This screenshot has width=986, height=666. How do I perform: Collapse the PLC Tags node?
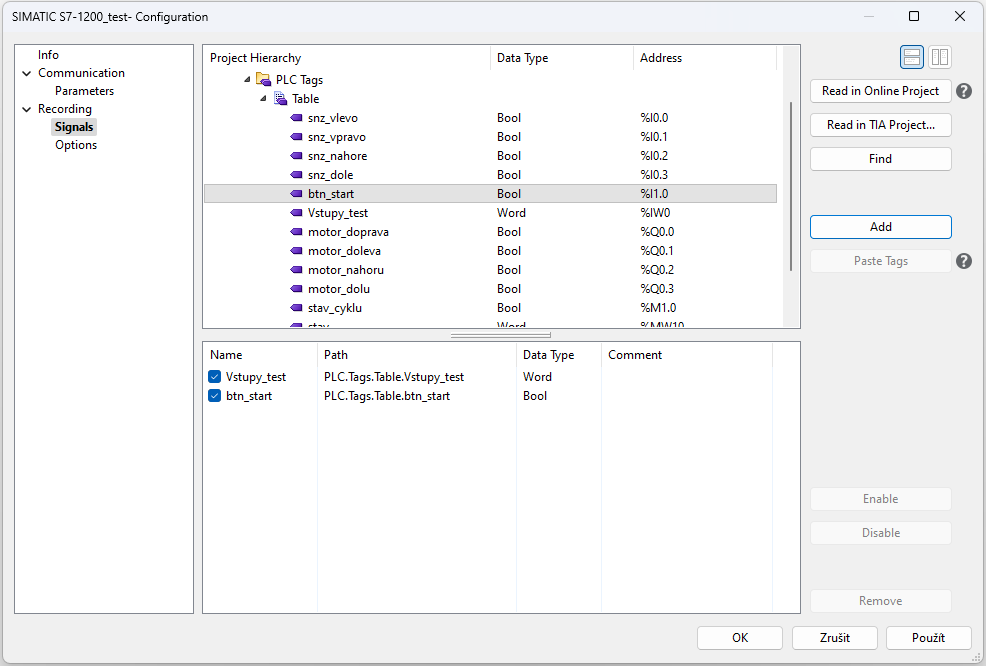pos(247,79)
